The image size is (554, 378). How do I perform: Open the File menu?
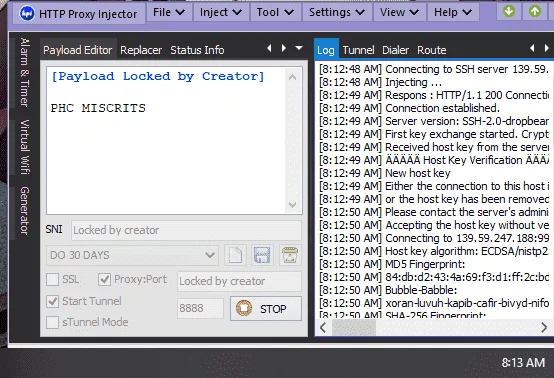click(169, 12)
